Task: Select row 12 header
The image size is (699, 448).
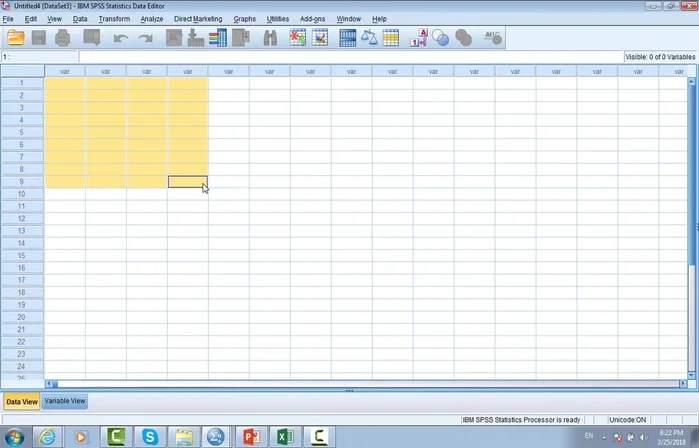Action: 22,218
